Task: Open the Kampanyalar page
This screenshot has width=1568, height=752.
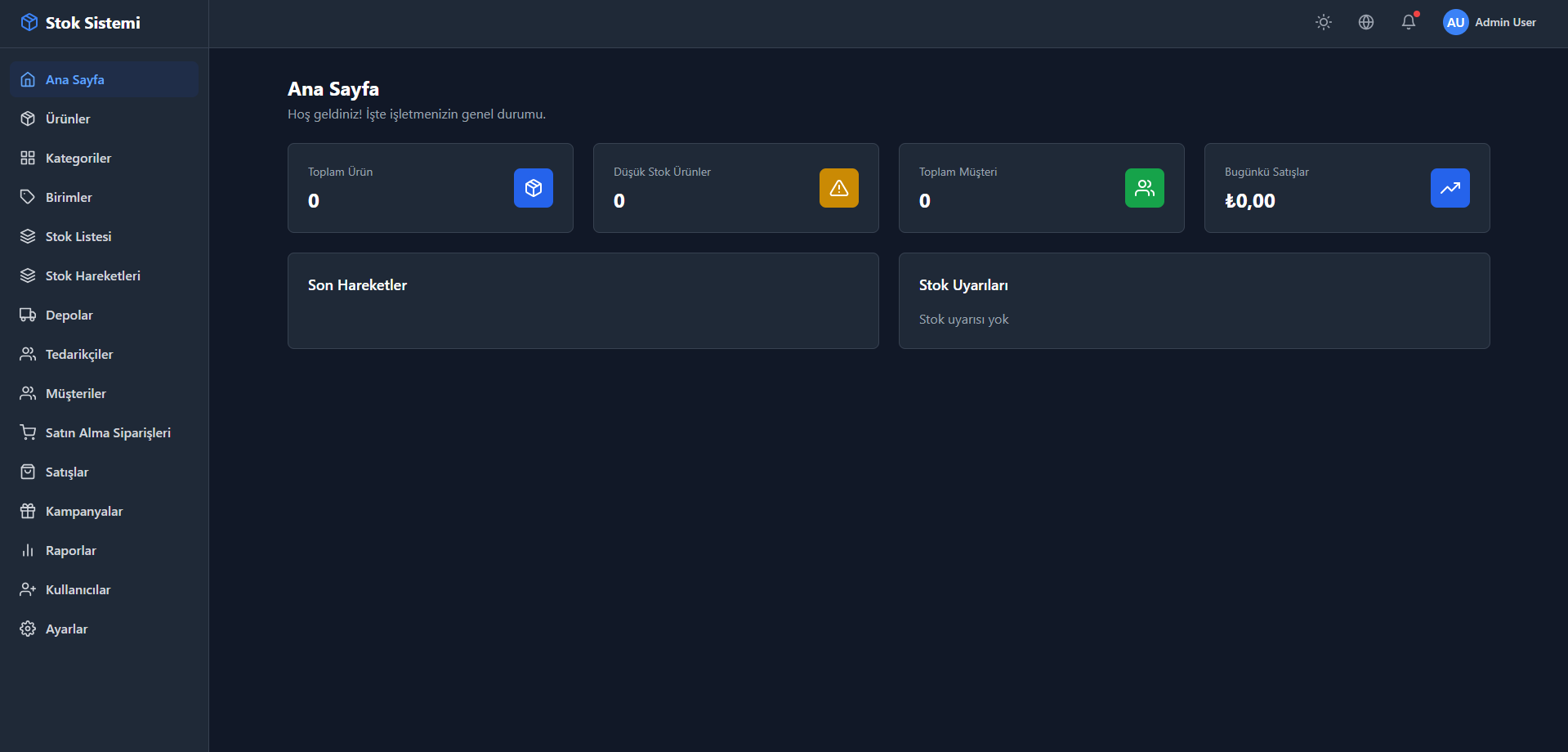Action: 104,511
